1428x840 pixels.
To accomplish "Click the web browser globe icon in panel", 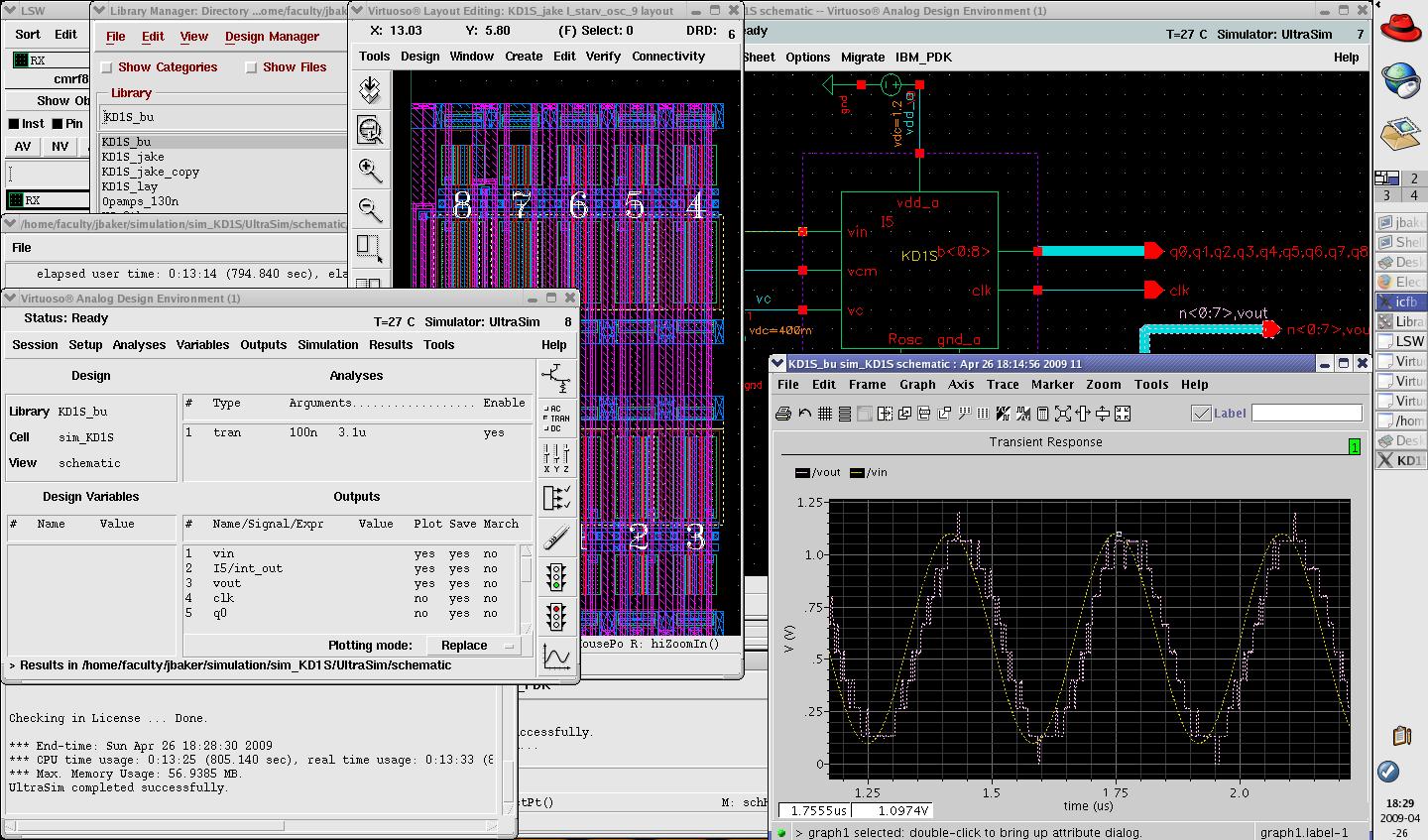I will tap(1400, 82).
